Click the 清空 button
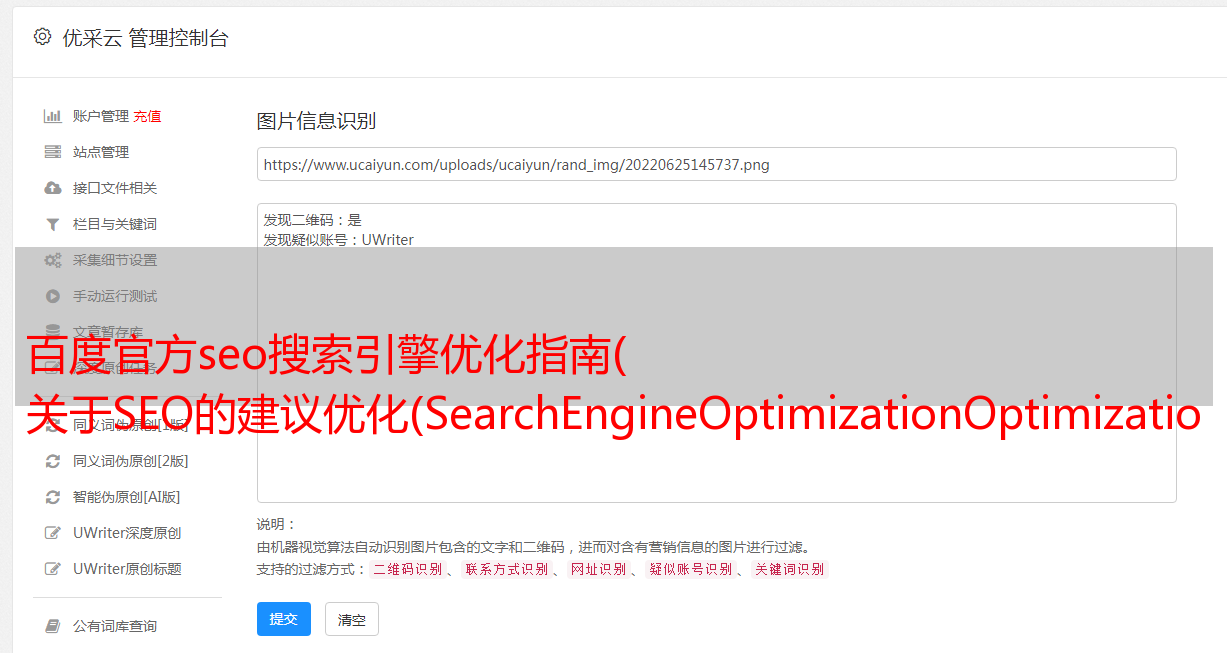Image resolution: width=1227 pixels, height=653 pixels. [x=352, y=619]
